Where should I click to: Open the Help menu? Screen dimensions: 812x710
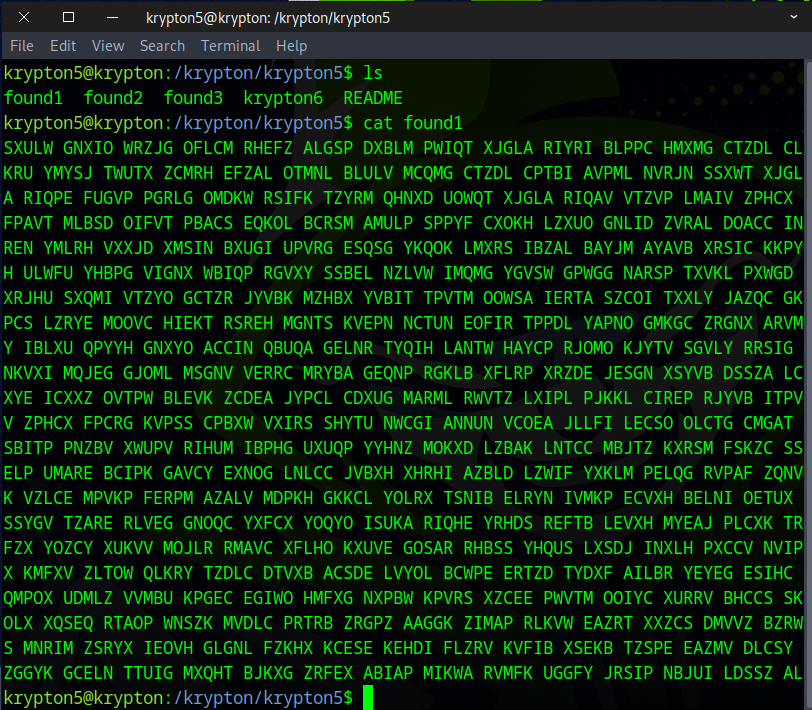[x=291, y=46]
